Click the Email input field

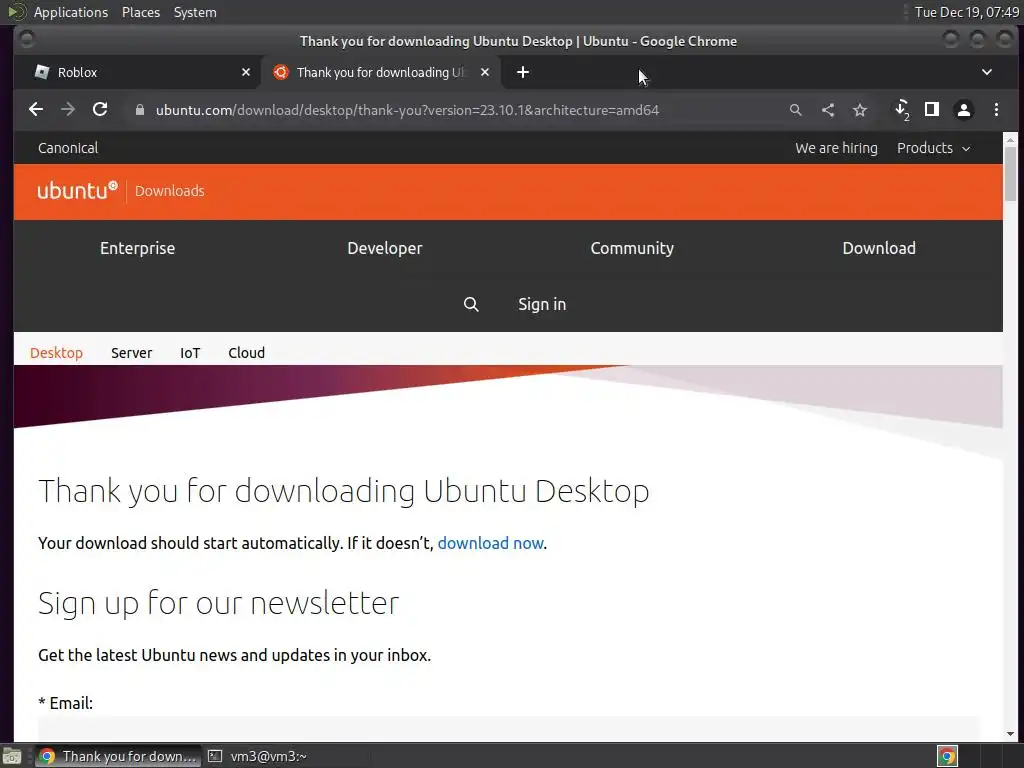[509, 729]
